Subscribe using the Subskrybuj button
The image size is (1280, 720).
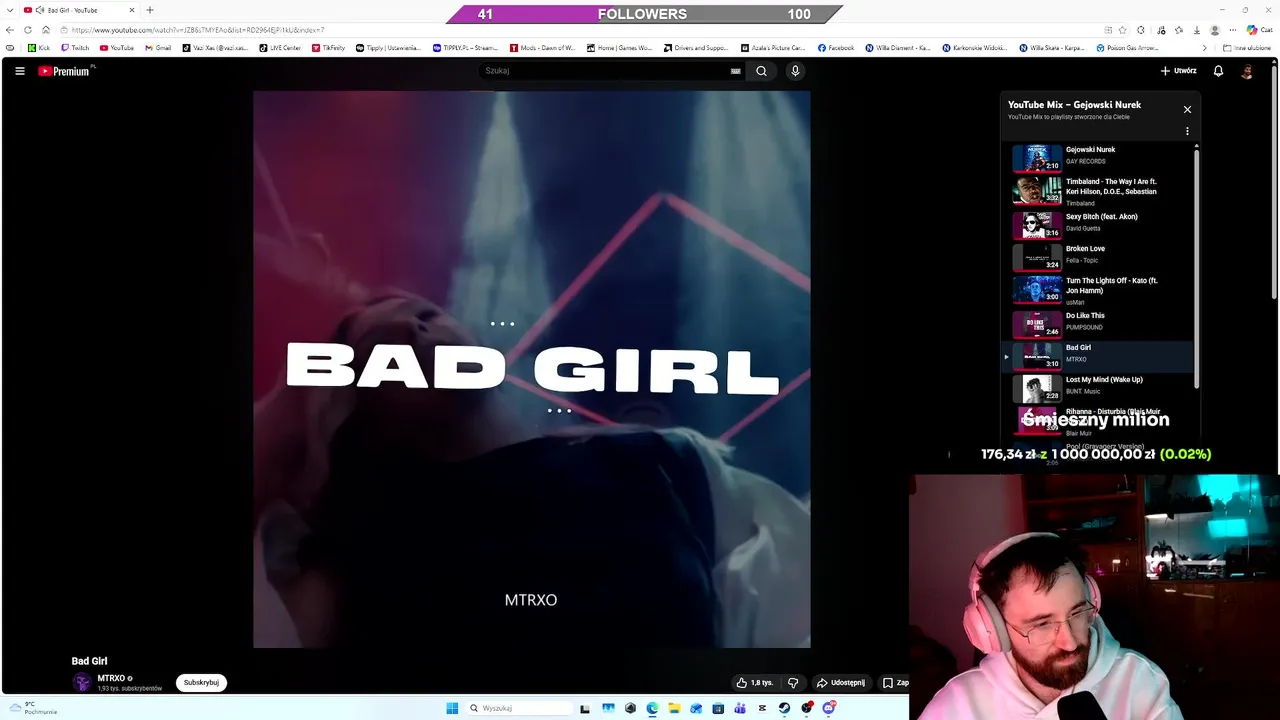point(201,683)
